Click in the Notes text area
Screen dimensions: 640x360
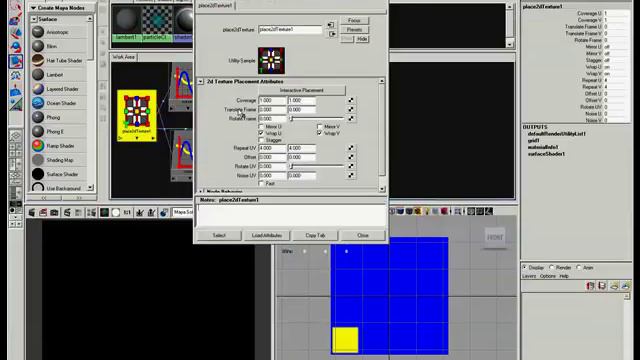click(x=291, y=215)
